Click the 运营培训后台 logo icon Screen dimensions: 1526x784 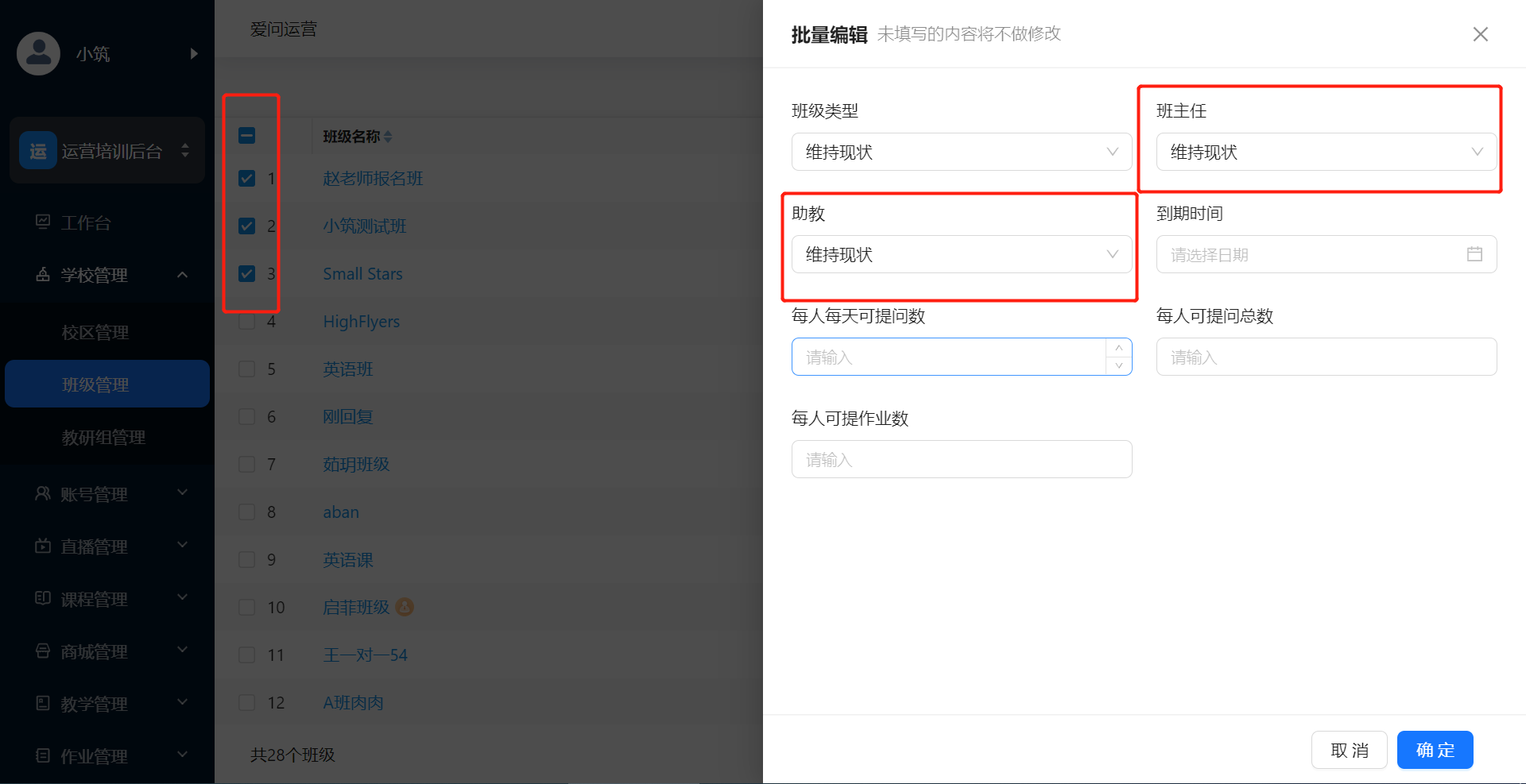click(37, 151)
